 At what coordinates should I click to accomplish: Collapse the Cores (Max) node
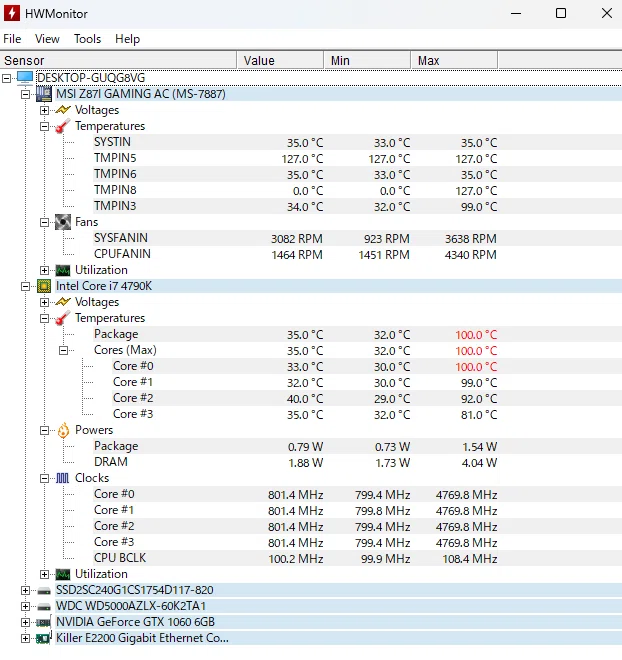[63, 350]
